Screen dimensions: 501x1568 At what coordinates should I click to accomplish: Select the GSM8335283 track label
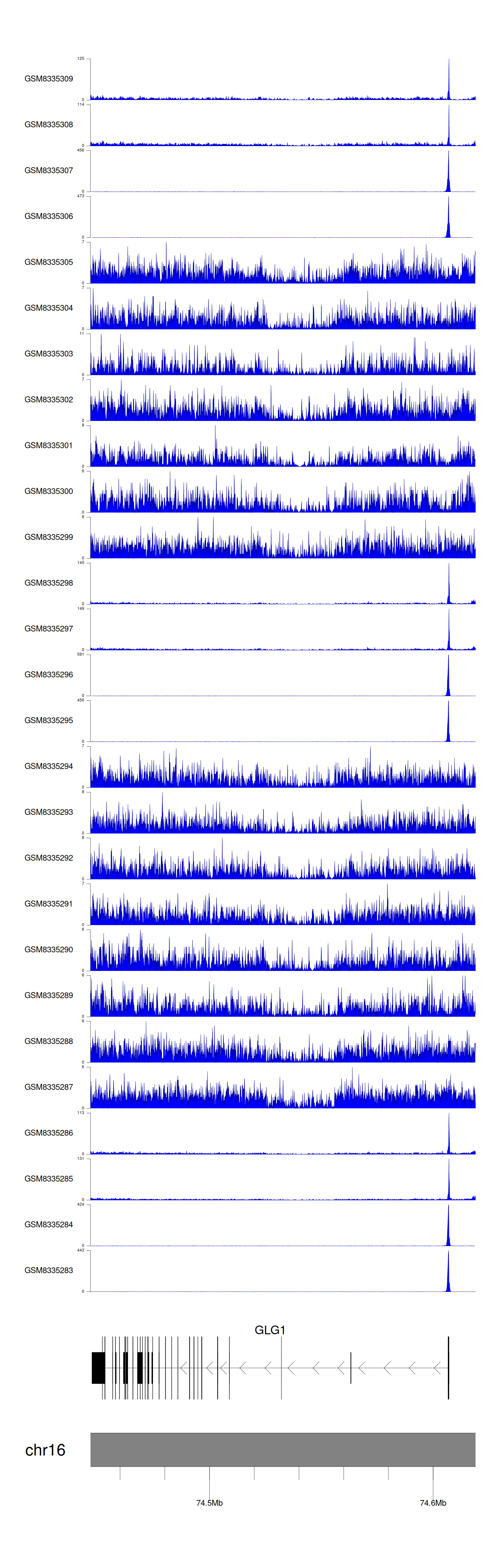point(49,1270)
